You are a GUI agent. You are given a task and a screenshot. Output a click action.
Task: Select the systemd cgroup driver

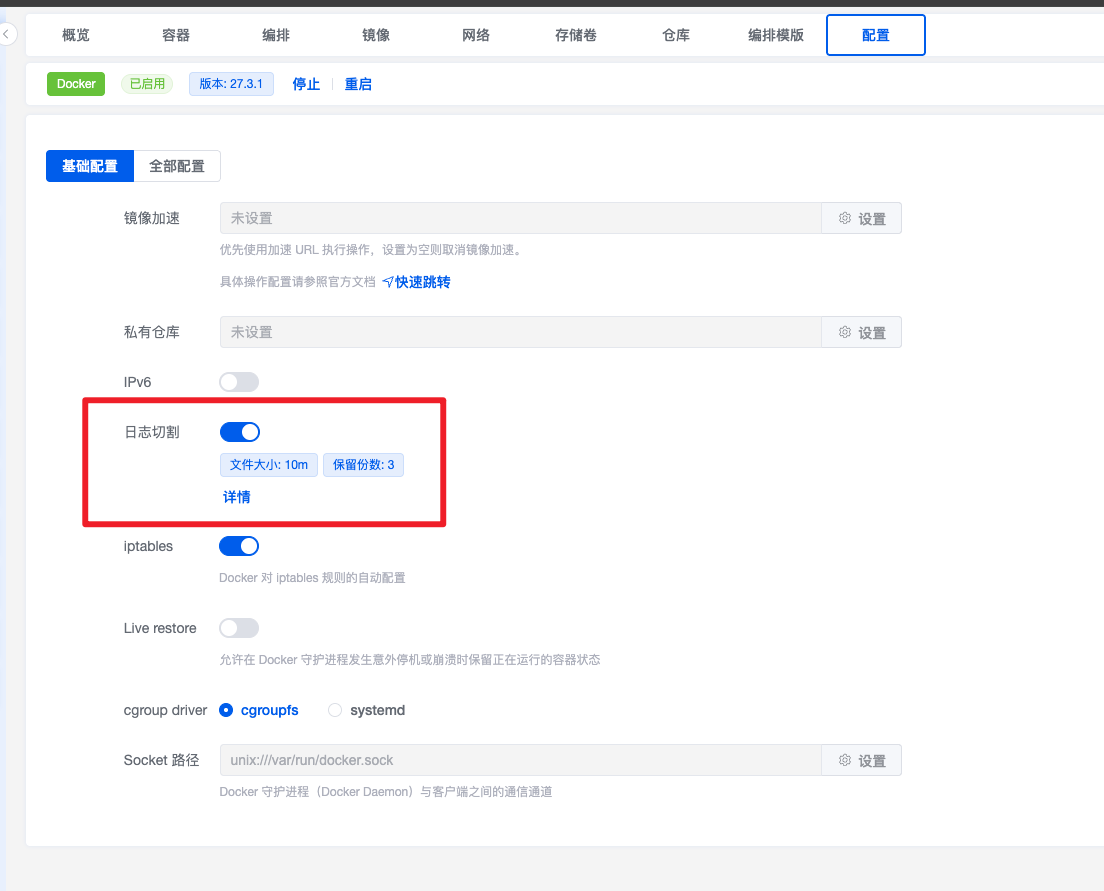[336, 710]
